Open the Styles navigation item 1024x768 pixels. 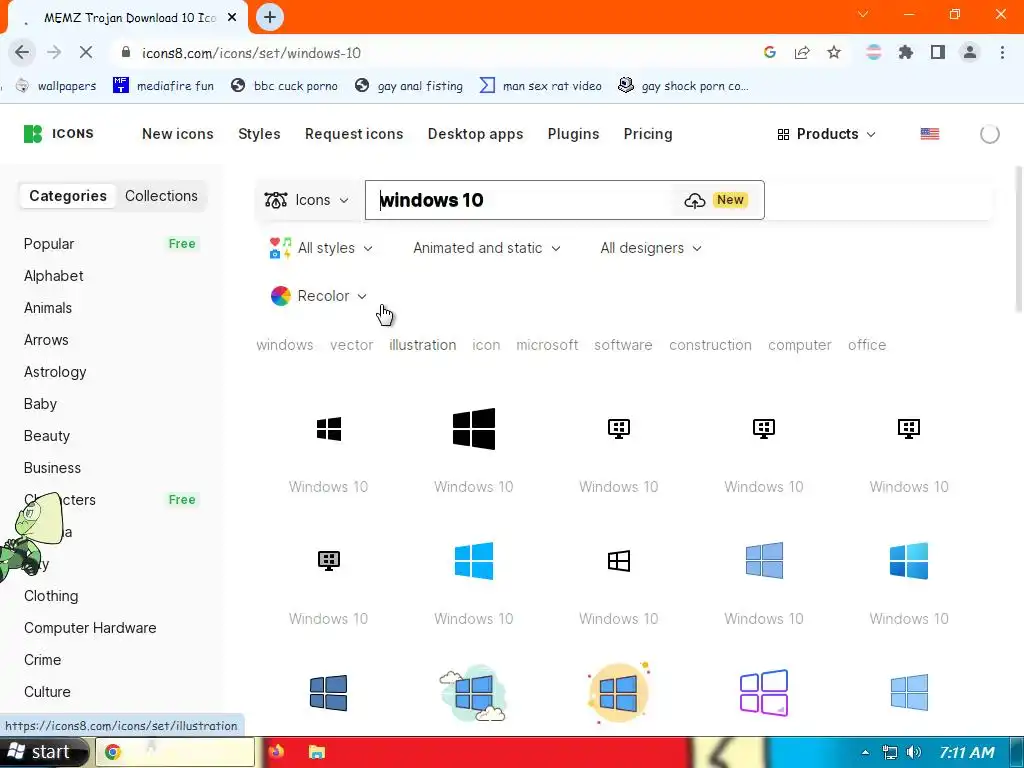click(259, 134)
